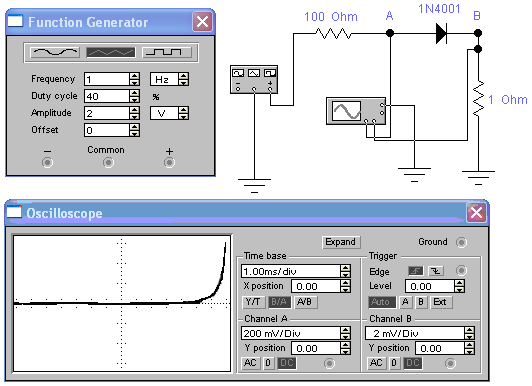The height and width of the screenshot is (386, 532).
Task: Select sine waveform in Function Generator
Action: pyautogui.click(x=55, y=52)
